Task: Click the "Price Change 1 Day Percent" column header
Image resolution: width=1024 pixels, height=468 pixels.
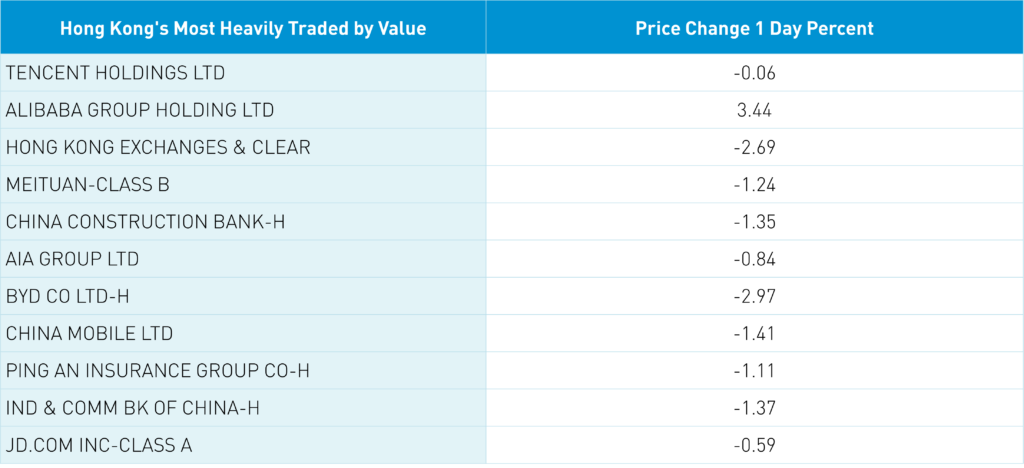Action: pyautogui.click(x=754, y=28)
